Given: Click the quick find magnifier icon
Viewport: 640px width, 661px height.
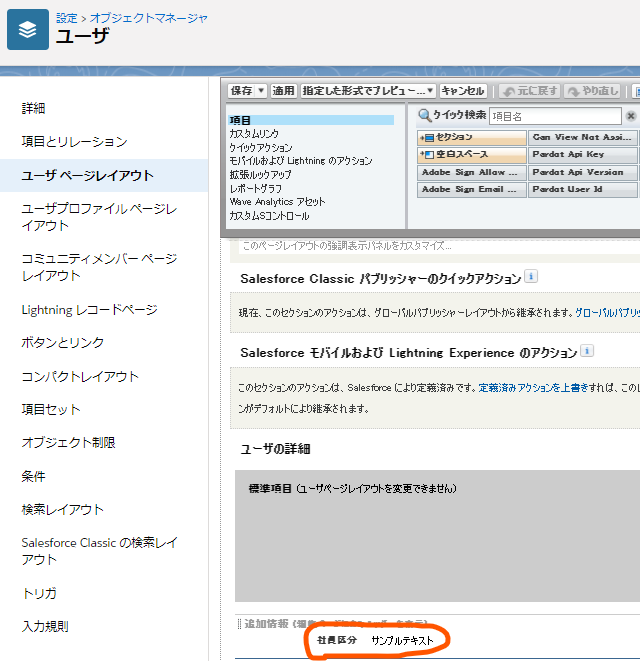Looking at the screenshot, I should (x=424, y=115).
